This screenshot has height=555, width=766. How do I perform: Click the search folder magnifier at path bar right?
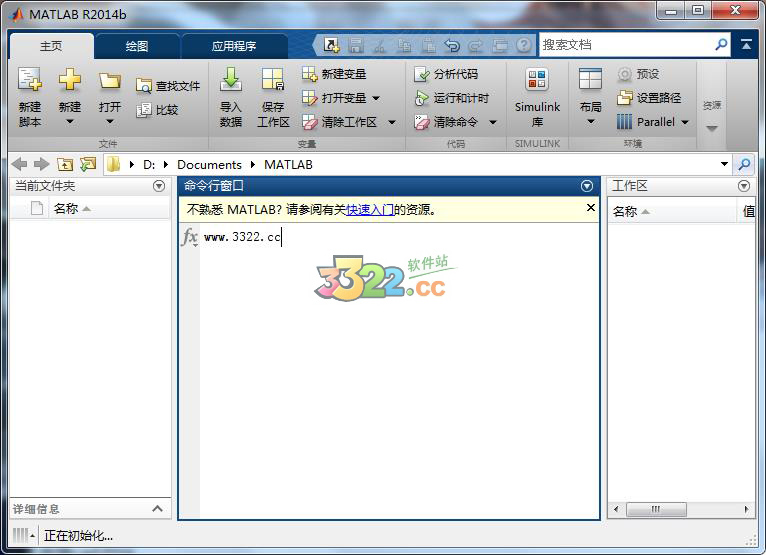[x=744, y=164]
